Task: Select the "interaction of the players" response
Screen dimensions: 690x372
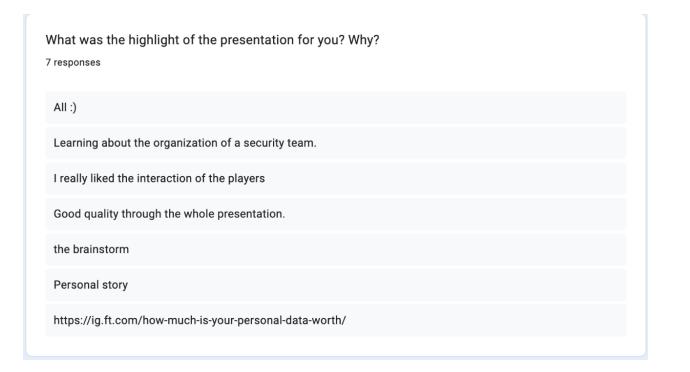Action: [x=336, y=178]
